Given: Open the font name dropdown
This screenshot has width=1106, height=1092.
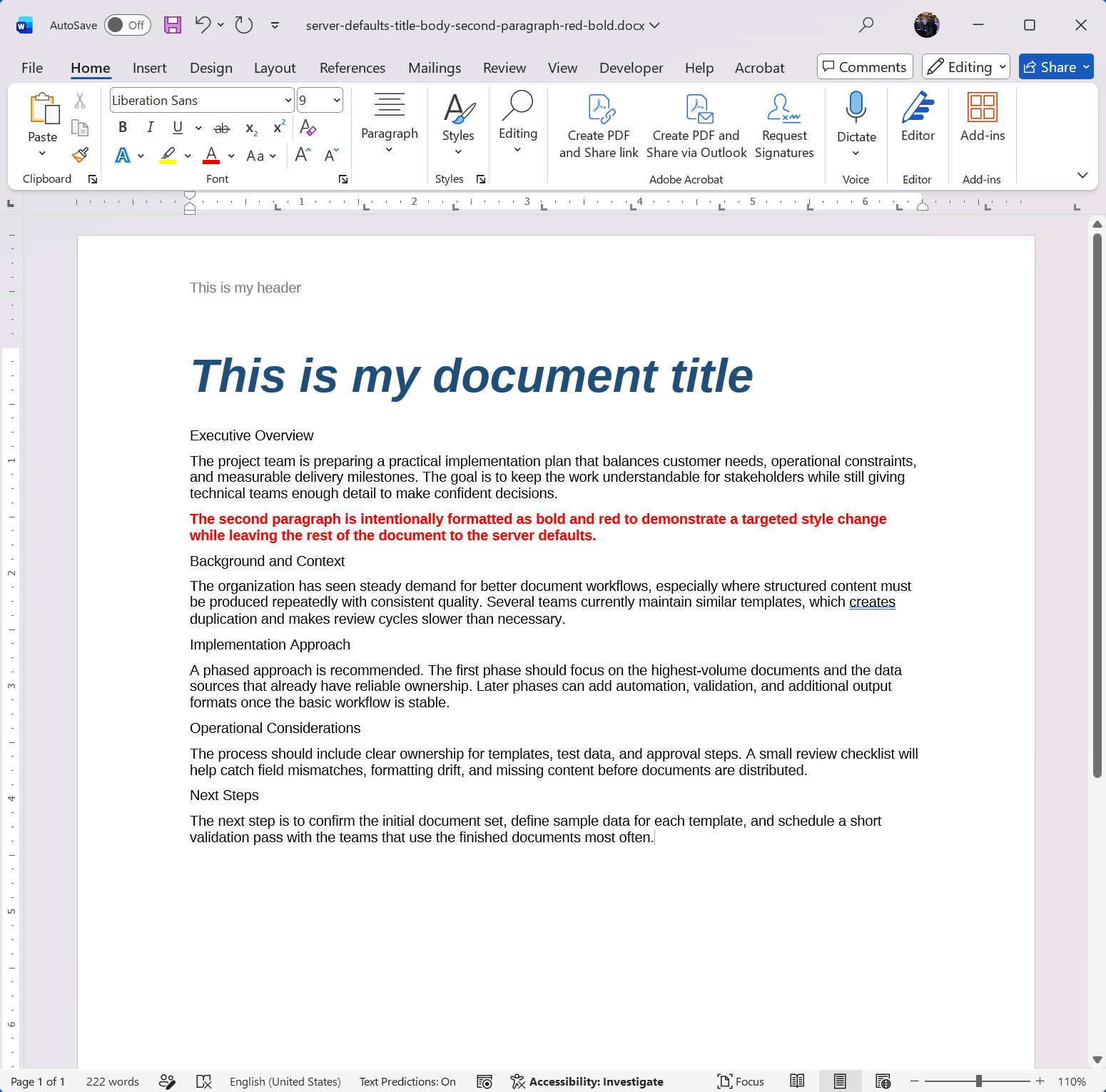Looking at the screenshot, I should tap(288, 101).
